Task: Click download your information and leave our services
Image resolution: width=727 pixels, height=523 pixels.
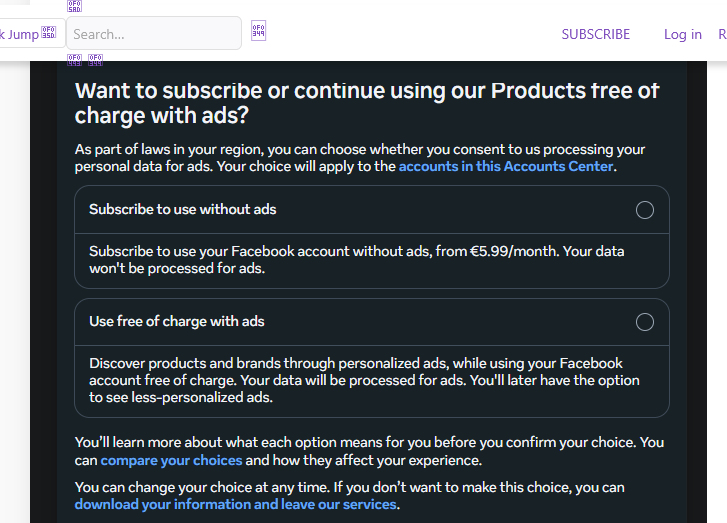Action: pyautogui.click(x=236, y=504)
